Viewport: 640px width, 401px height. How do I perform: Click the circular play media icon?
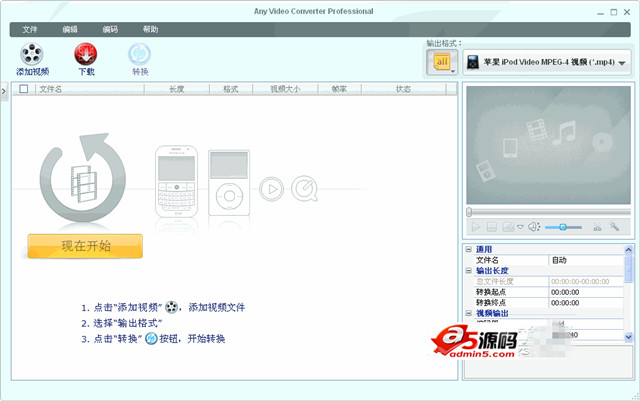[271, 189]
